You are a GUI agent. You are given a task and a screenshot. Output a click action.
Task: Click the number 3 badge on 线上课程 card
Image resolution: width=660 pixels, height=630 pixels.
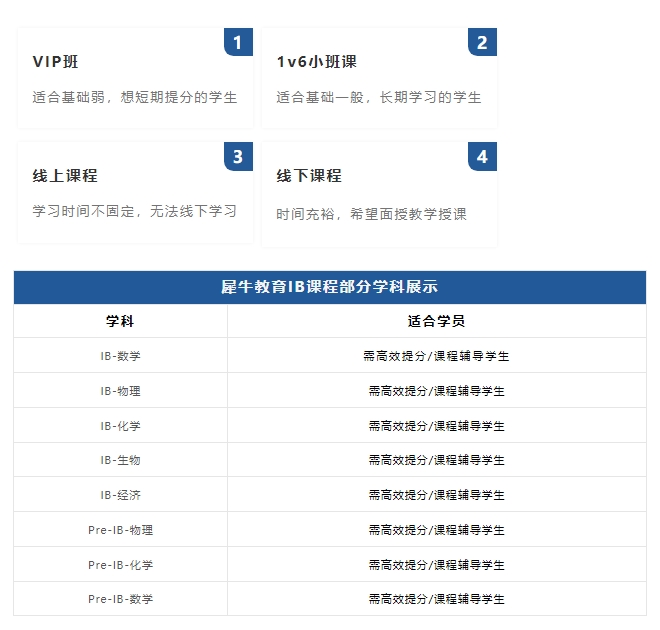238,157
